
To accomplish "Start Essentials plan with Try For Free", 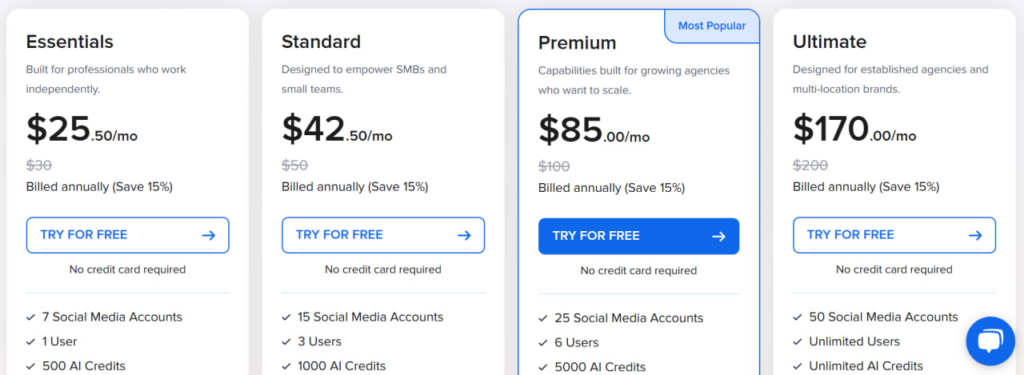I will pyautogui.click(x=127, y=235).
